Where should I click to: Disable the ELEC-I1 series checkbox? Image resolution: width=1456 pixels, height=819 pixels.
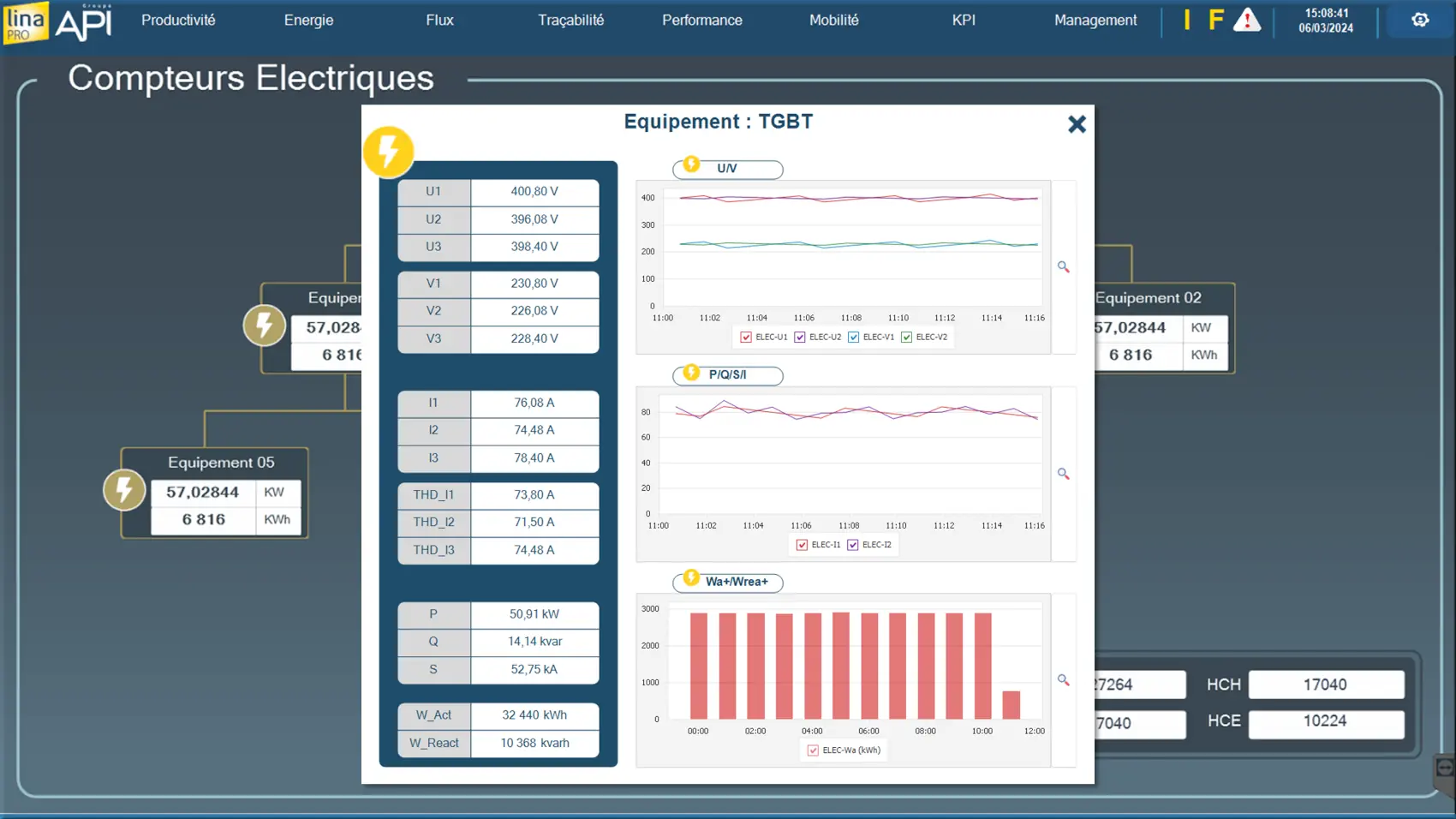tap(802, 545)
